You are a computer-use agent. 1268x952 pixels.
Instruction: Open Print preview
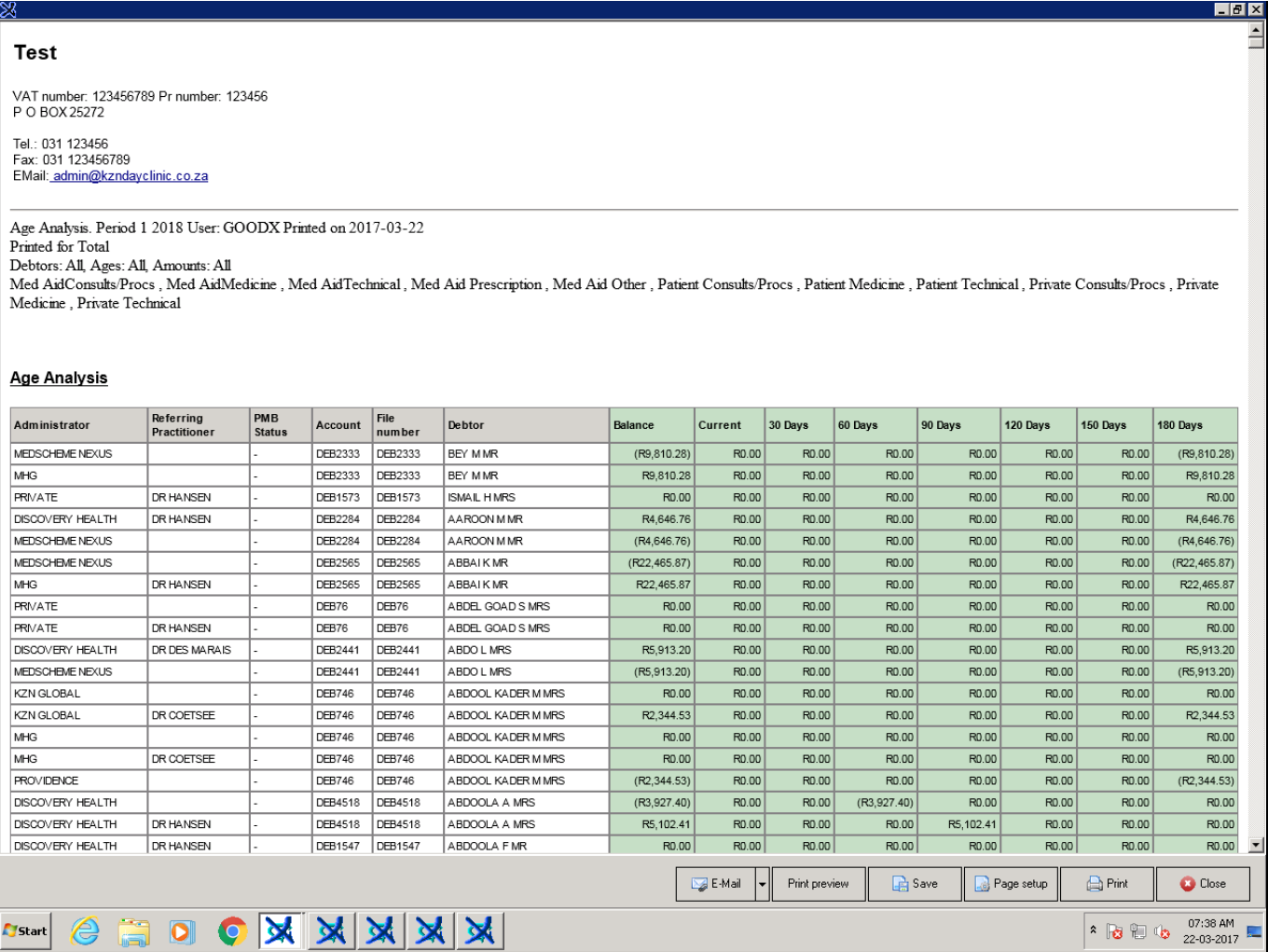[818, 884]
